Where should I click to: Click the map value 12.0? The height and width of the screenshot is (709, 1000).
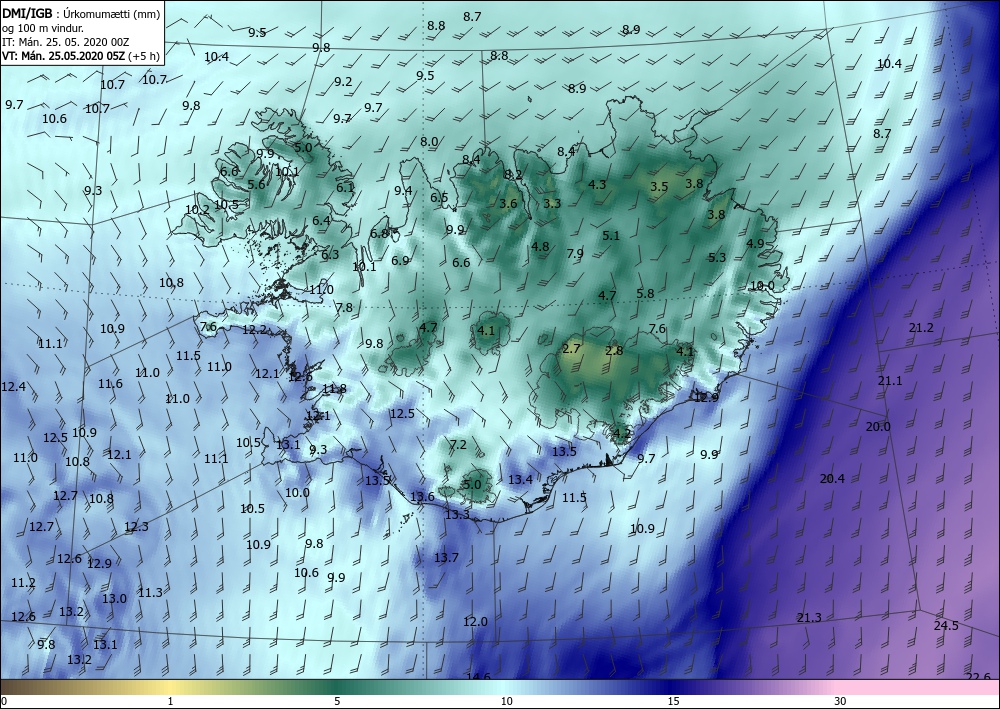coord(475,621)
